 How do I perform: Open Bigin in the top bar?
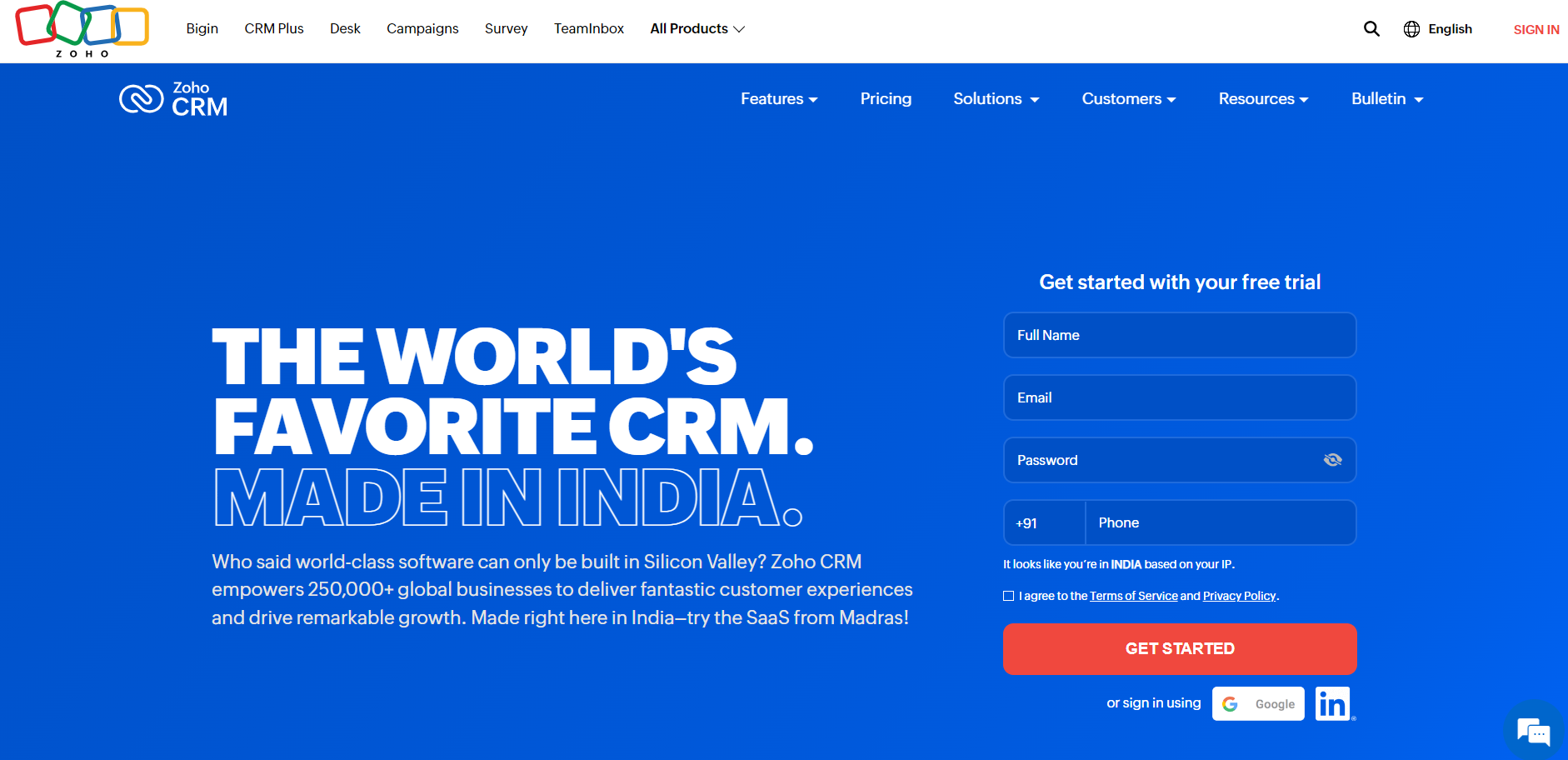tap(202, 29)
